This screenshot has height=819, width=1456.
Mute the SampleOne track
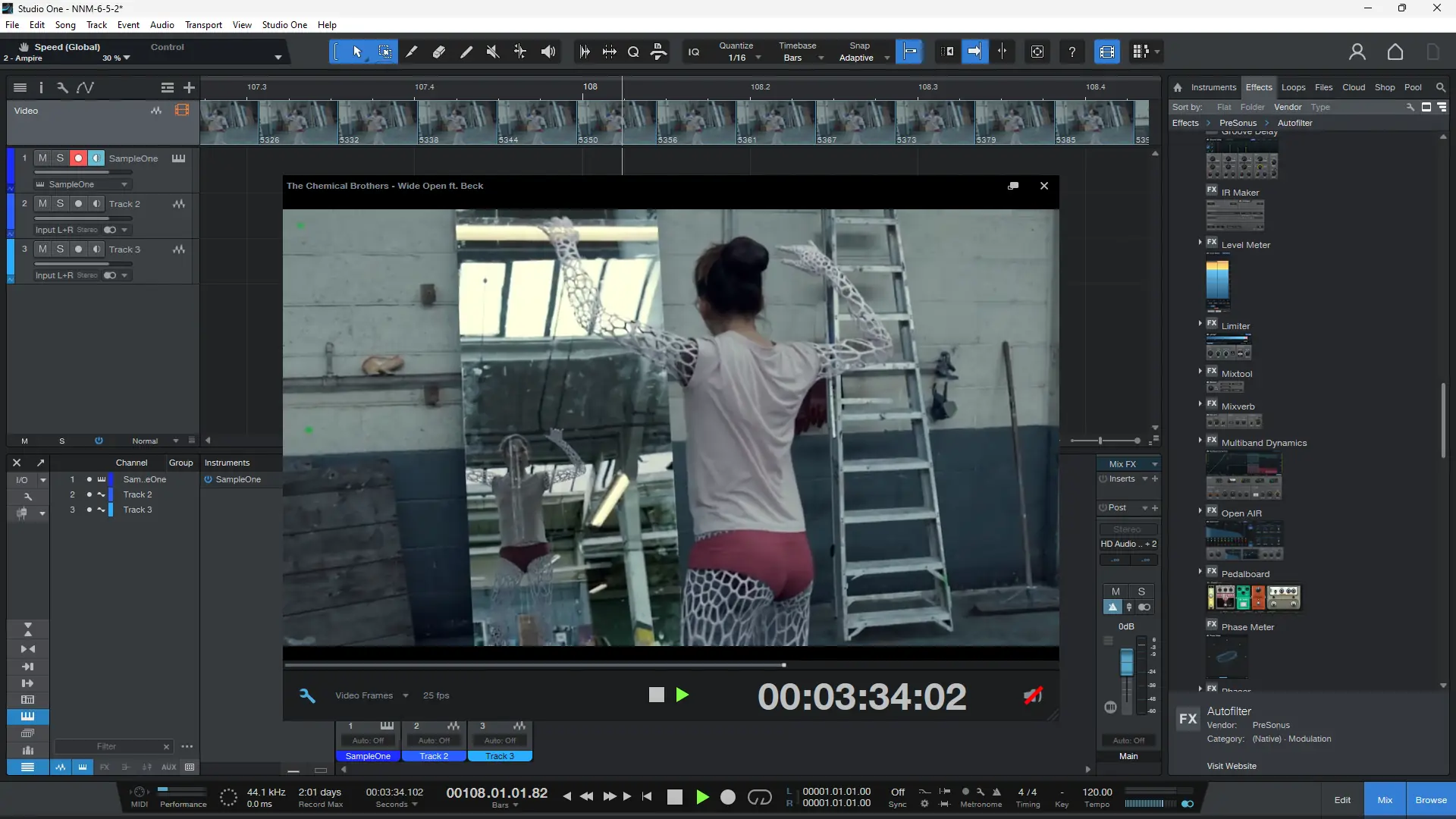tap(42, 158)
